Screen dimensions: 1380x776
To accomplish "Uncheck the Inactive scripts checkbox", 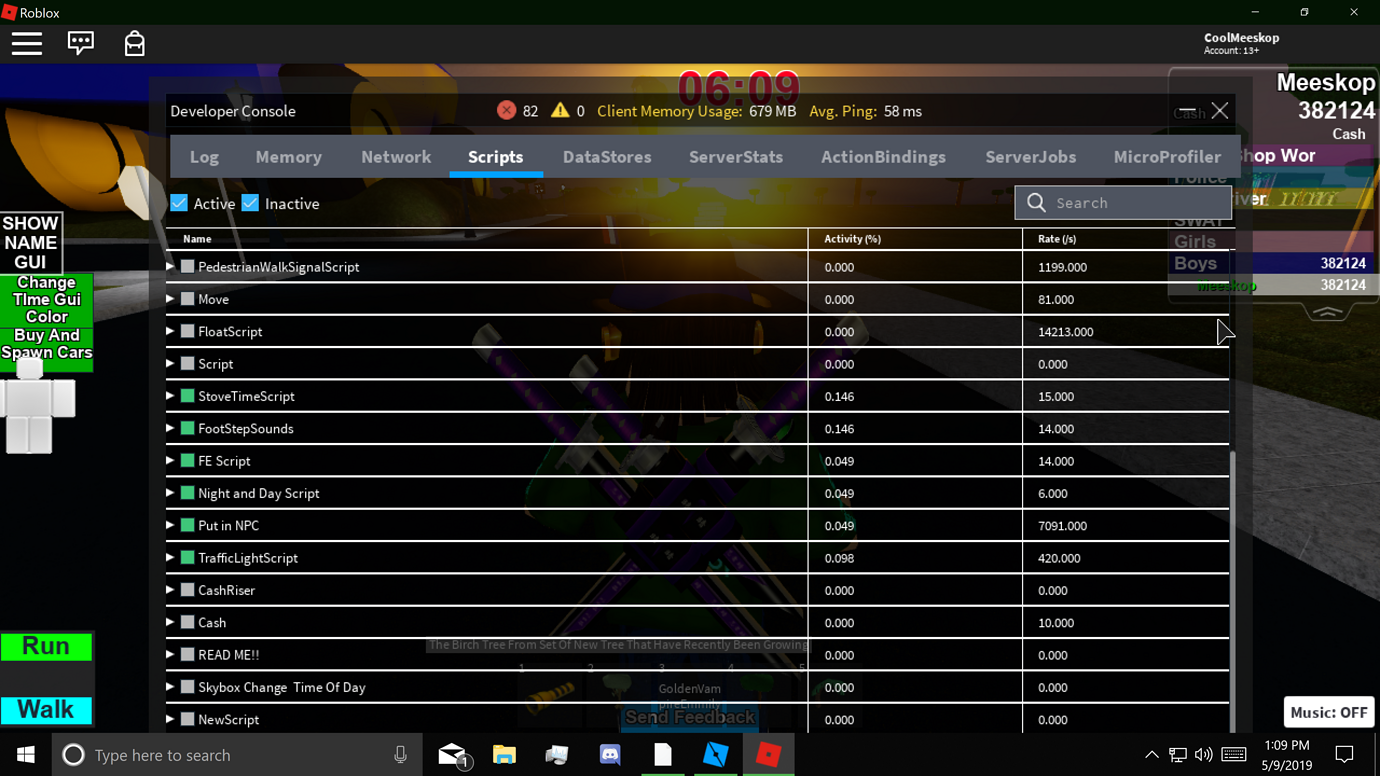I will coord(250,203).
